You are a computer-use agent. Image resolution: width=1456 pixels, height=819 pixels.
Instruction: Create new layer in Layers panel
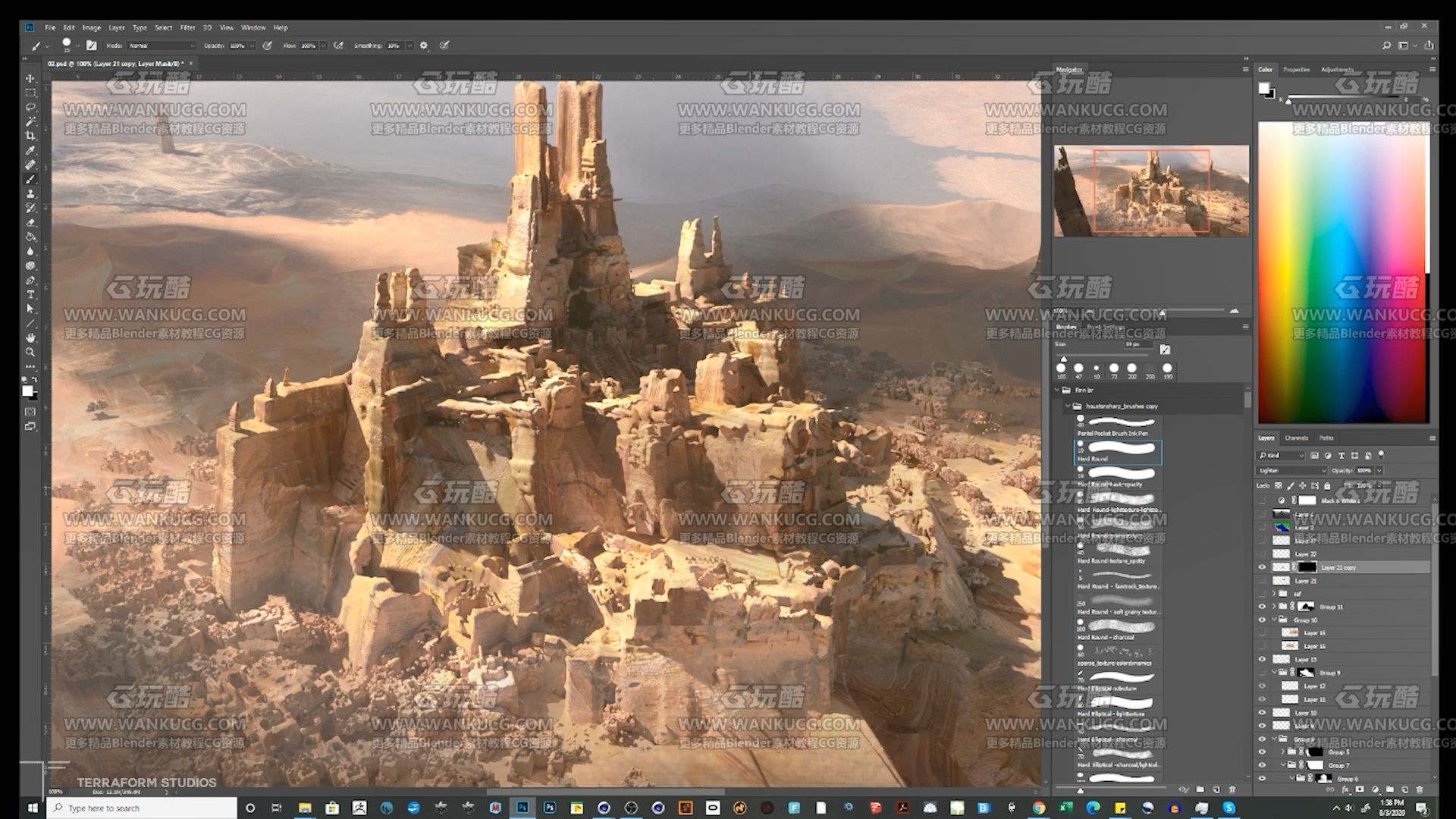1404,789
